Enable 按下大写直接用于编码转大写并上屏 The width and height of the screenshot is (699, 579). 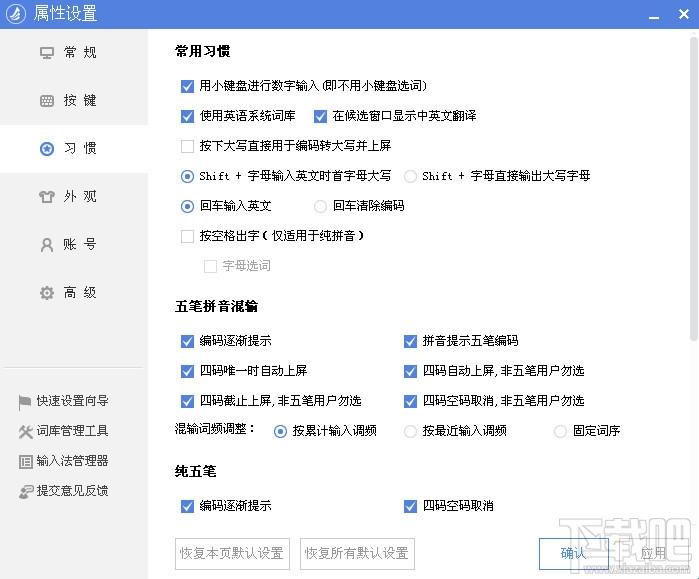[187, 146]
